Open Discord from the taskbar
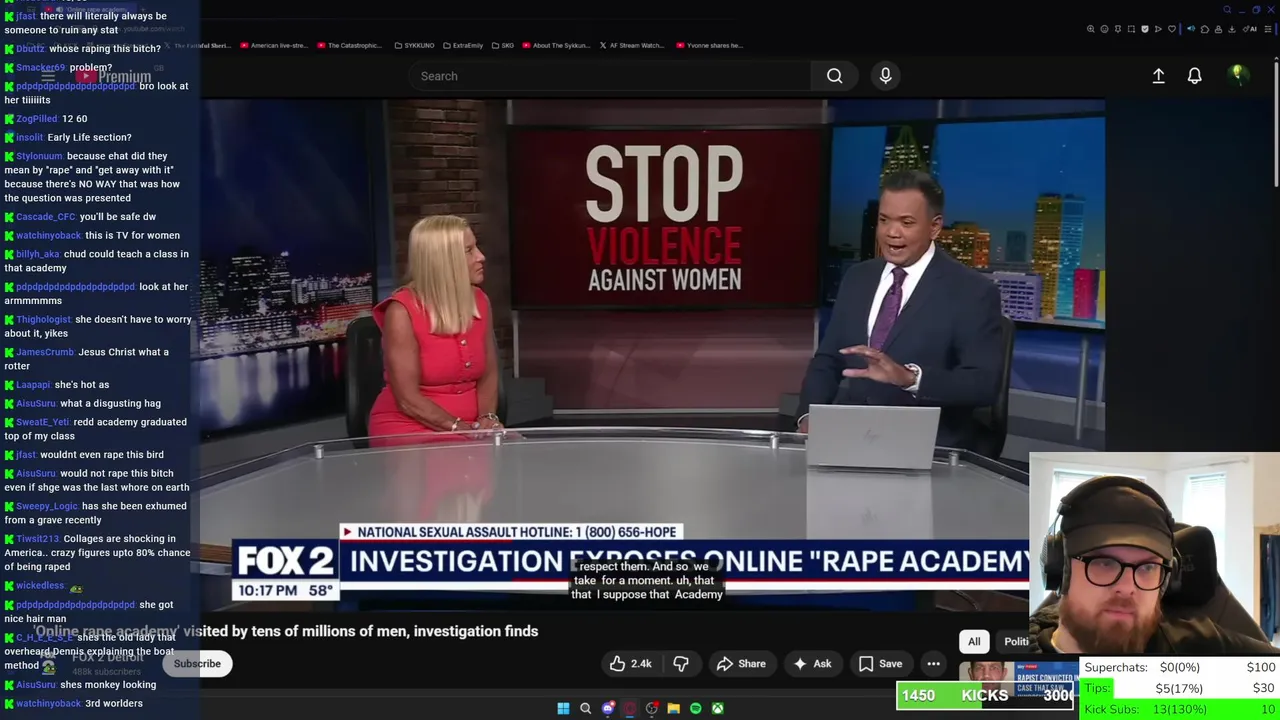Image resolution: width=1280 pixels, height=720 pixels. [x=607, y=708]
